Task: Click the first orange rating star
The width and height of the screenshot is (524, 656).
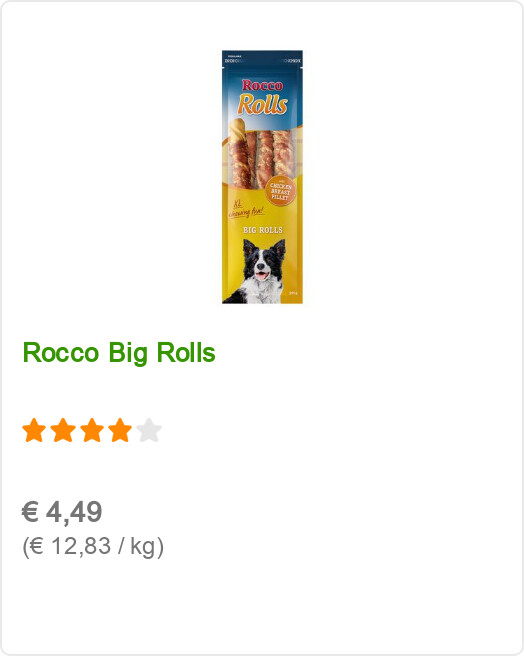Action: click(34, 430)
